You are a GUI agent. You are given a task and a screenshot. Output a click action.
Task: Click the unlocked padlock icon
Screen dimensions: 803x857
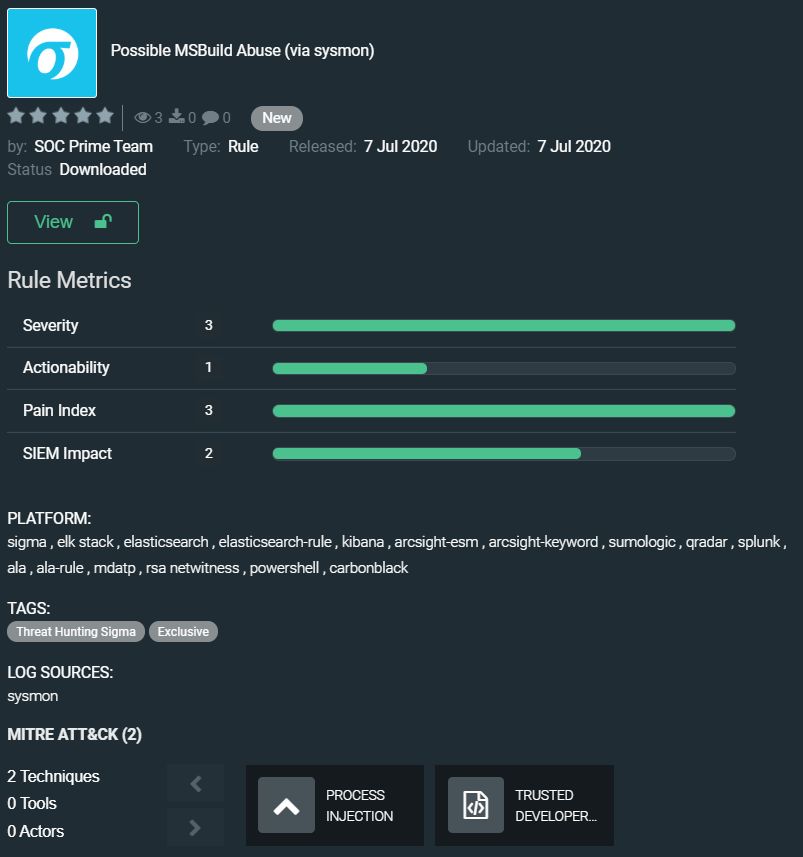pos(102,222)
